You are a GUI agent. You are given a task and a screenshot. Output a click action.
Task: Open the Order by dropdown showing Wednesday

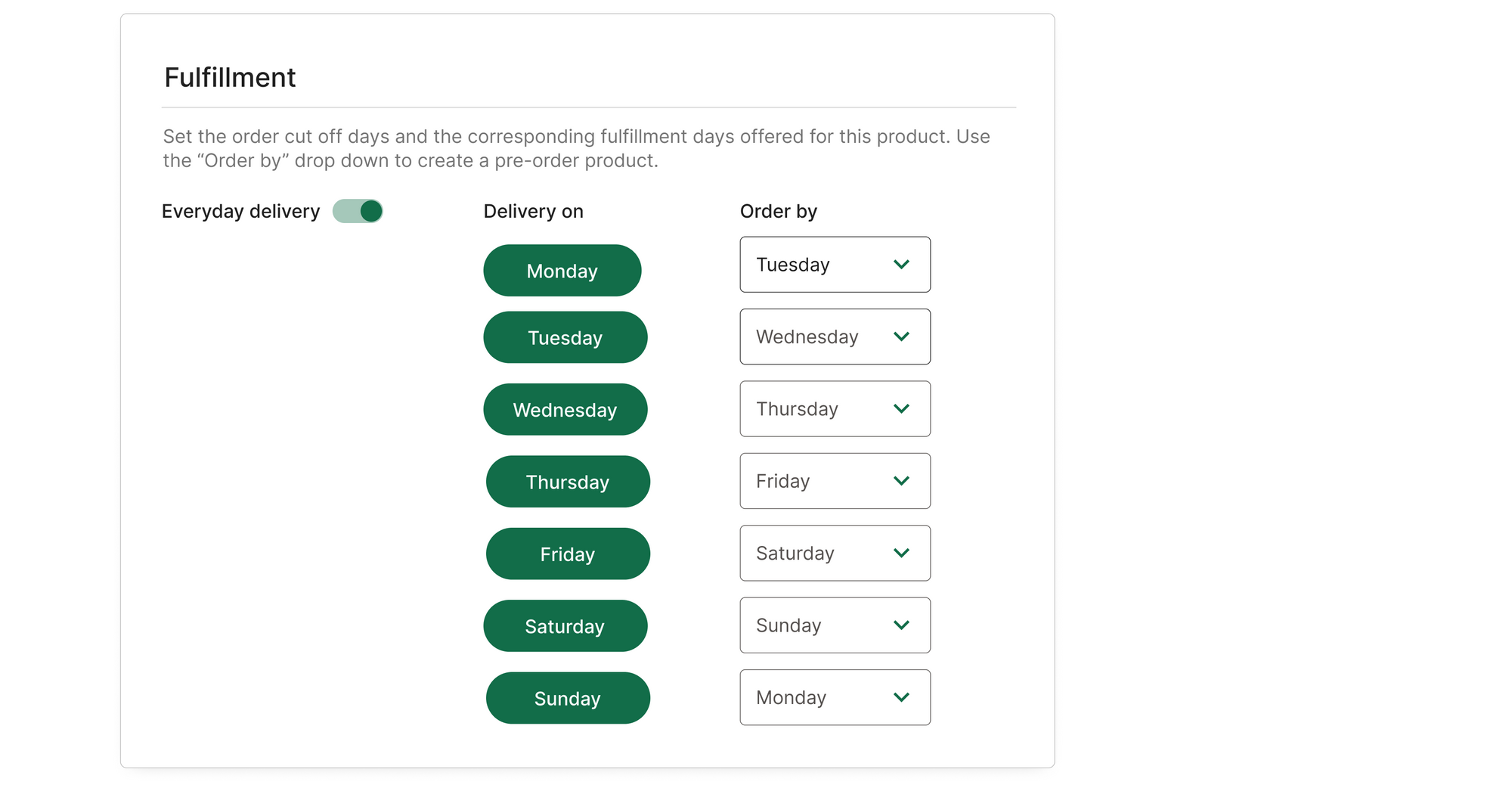[835, 337]
